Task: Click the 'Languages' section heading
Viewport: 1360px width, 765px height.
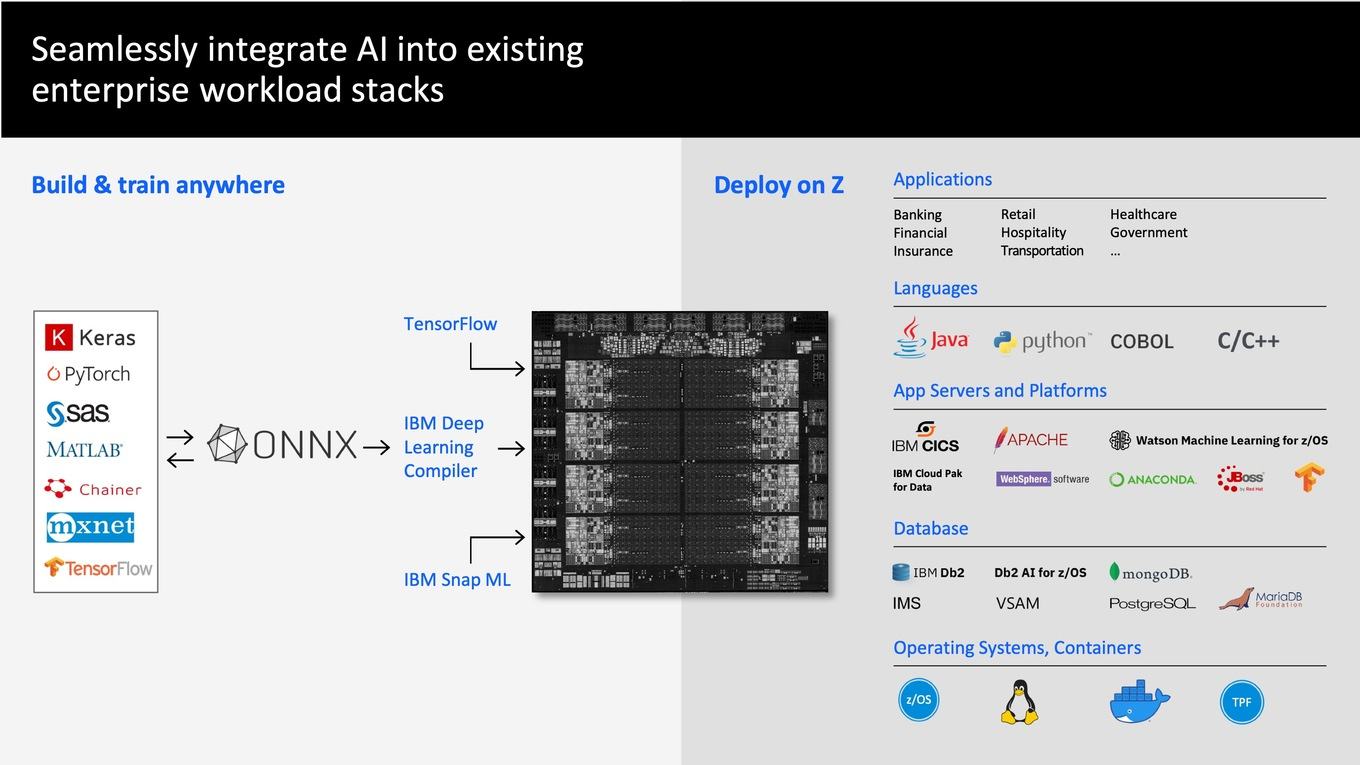Action: coord(935,288)
